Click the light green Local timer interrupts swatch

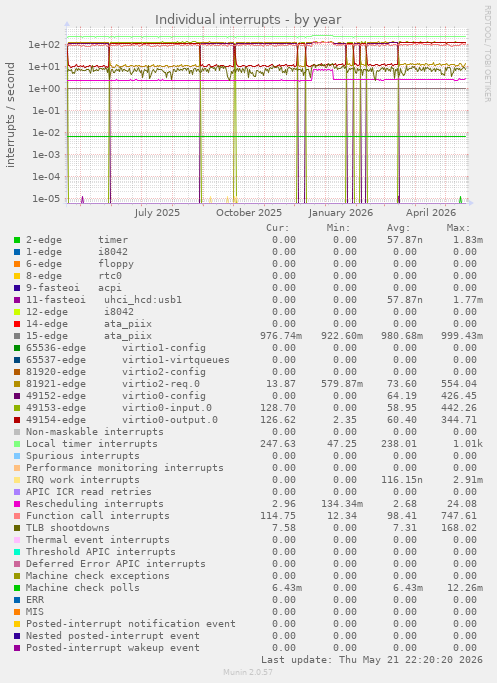pos(17,444)
